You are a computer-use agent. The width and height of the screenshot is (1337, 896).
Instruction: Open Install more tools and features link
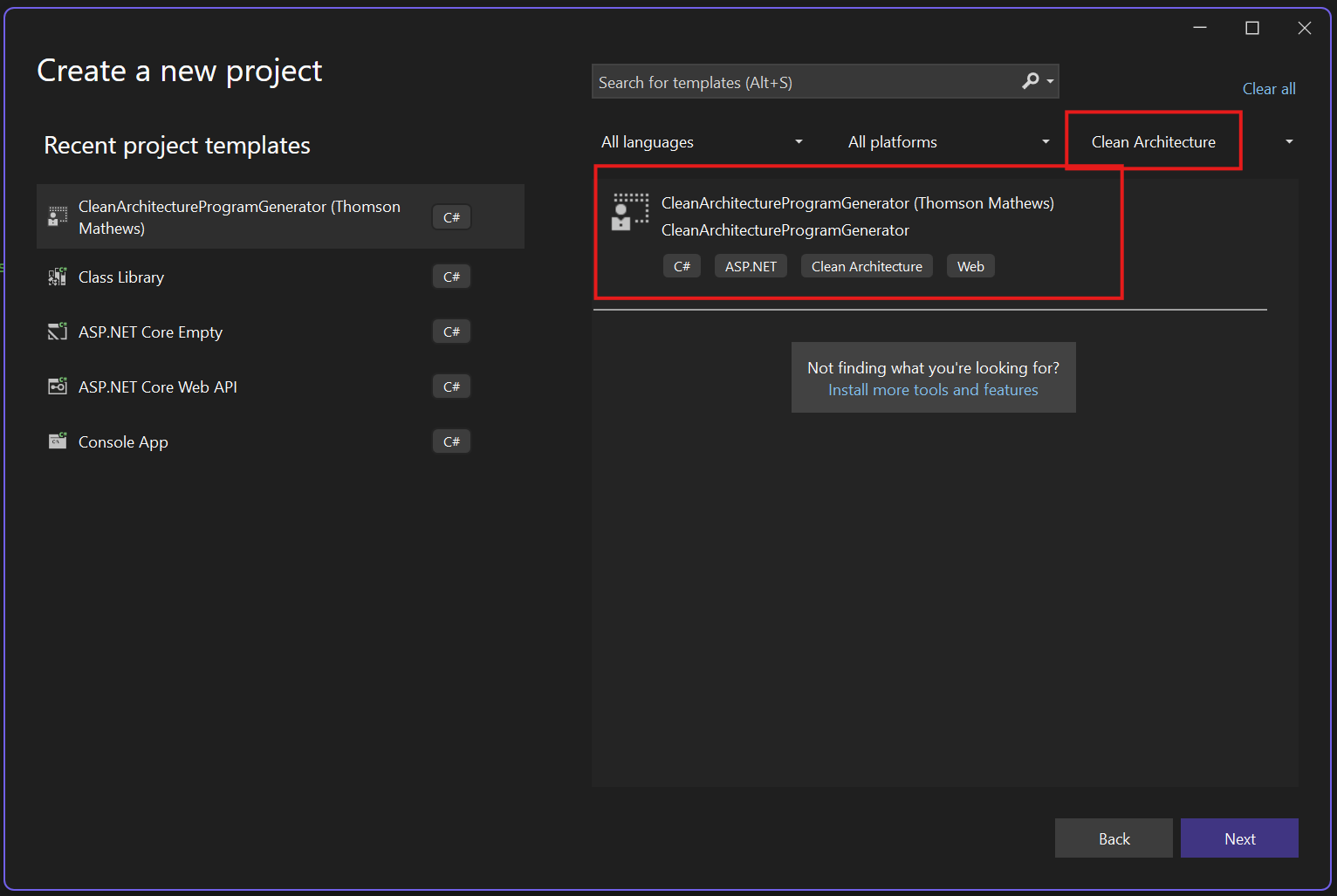tap(933, 390)
